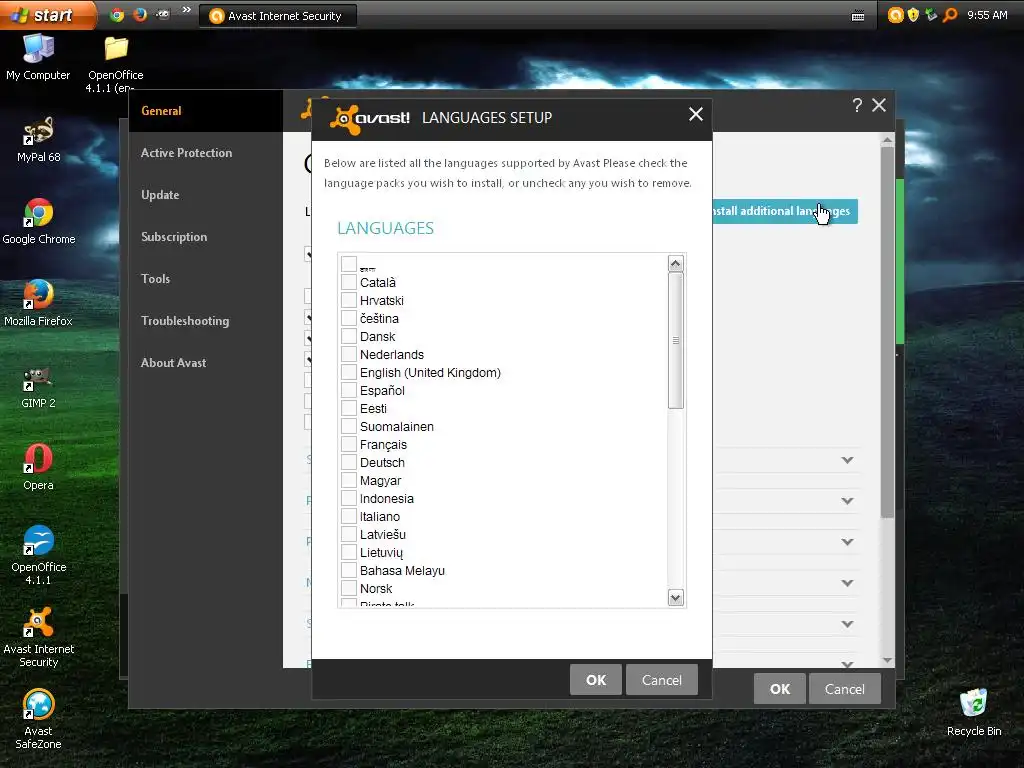Click settings window scroll down arrow
This screenshot has width=1024, height=768.
point(887,660)
